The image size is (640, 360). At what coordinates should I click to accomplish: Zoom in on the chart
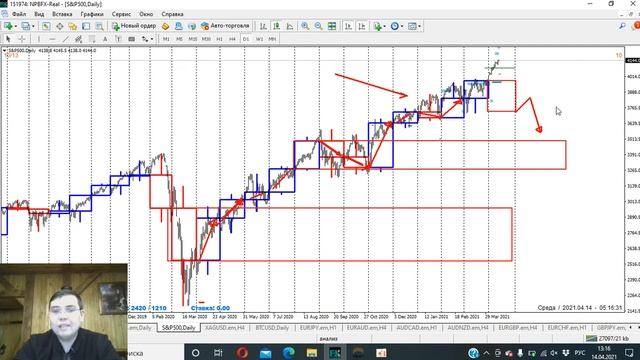(x=305, y=26)
